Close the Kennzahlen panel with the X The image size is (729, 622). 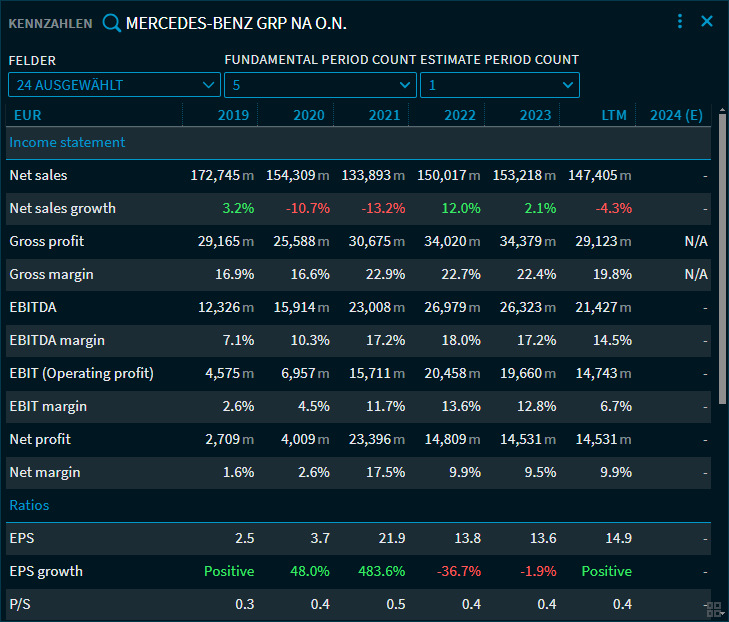(707, 21)
